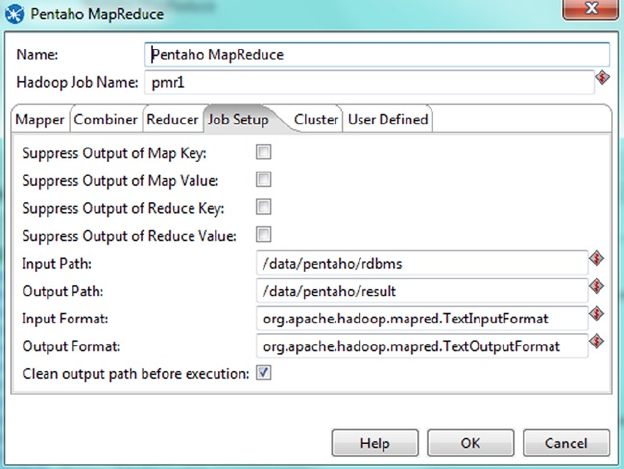Check Suppress Output of Reduce Key
The image size is (624, 469).
263,207
